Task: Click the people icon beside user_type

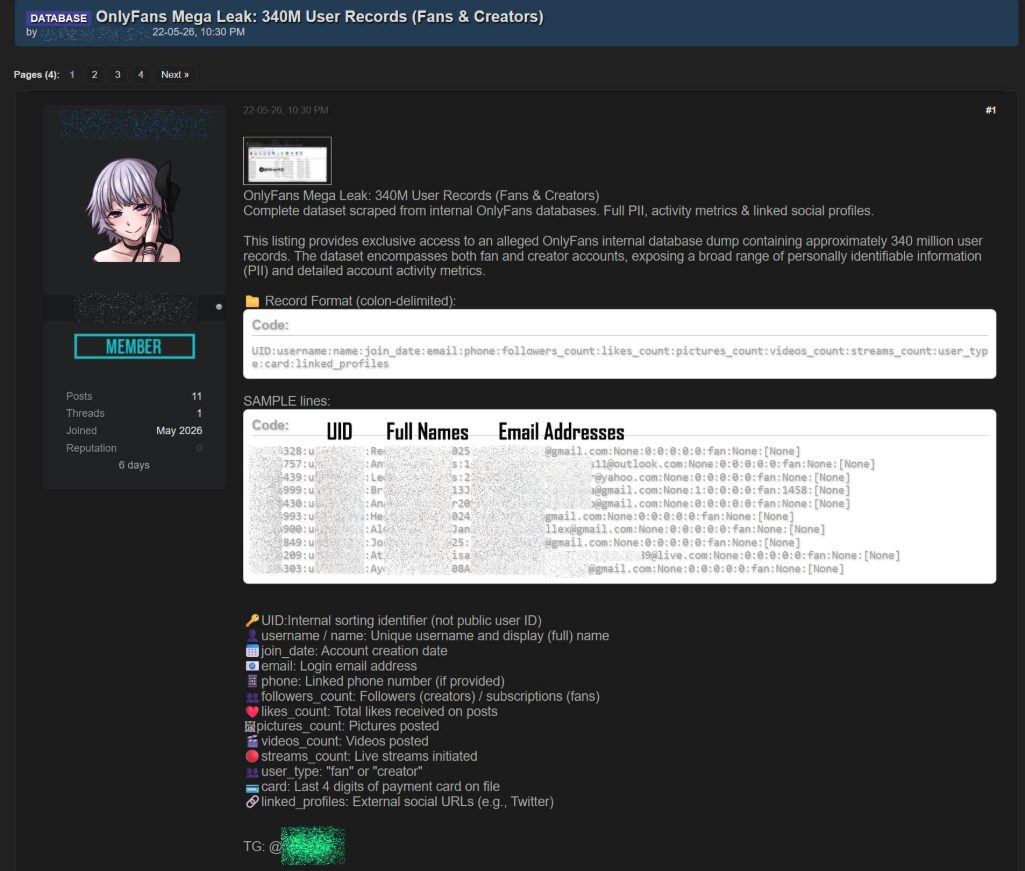Action: pos(252,772)
